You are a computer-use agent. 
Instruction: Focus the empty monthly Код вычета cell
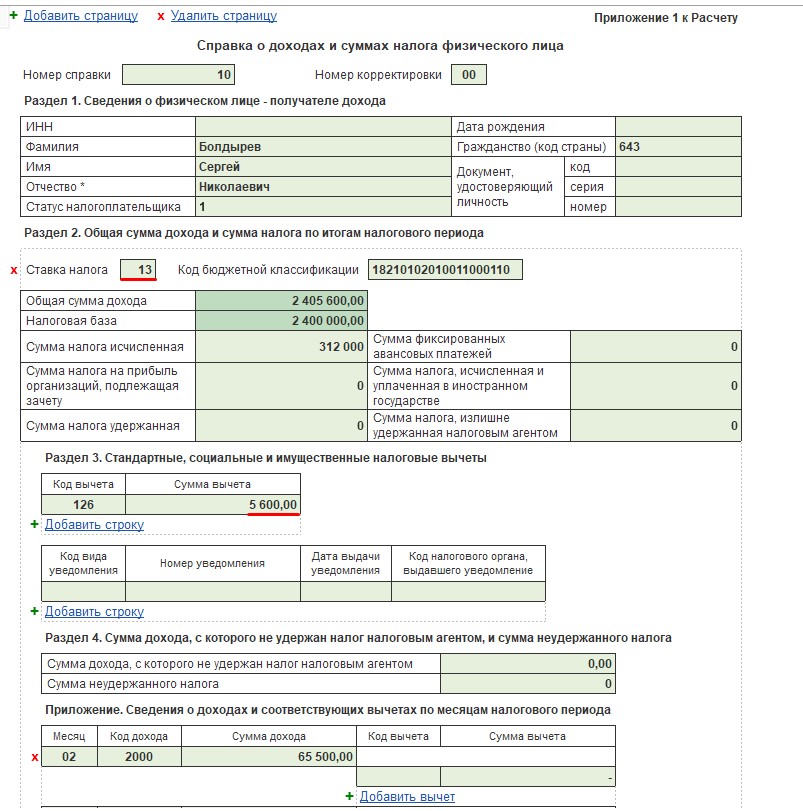pos(398,777)
